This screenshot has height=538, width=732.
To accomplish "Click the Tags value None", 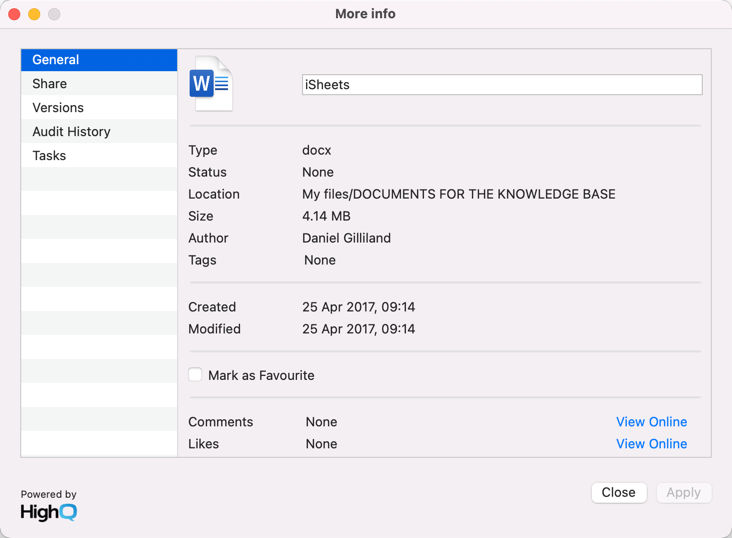I will pos(320,260).
